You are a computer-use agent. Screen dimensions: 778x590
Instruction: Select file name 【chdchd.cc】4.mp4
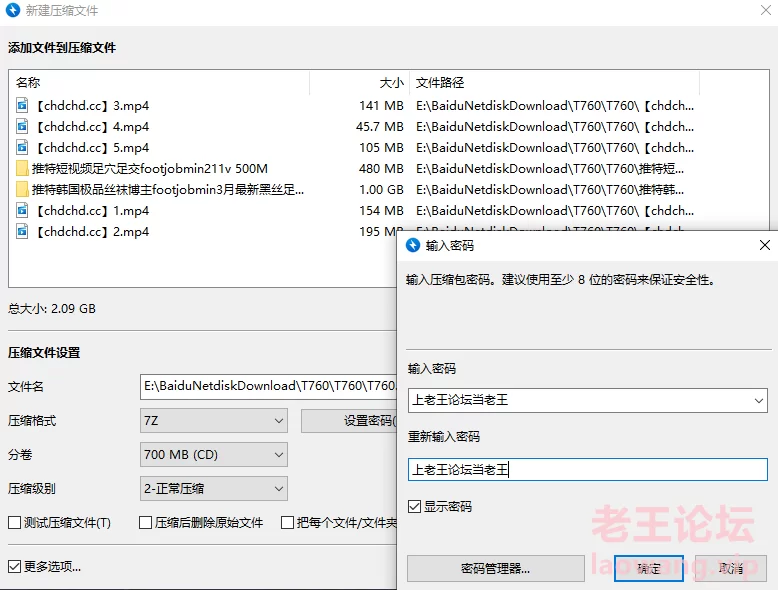pos(91,127)
